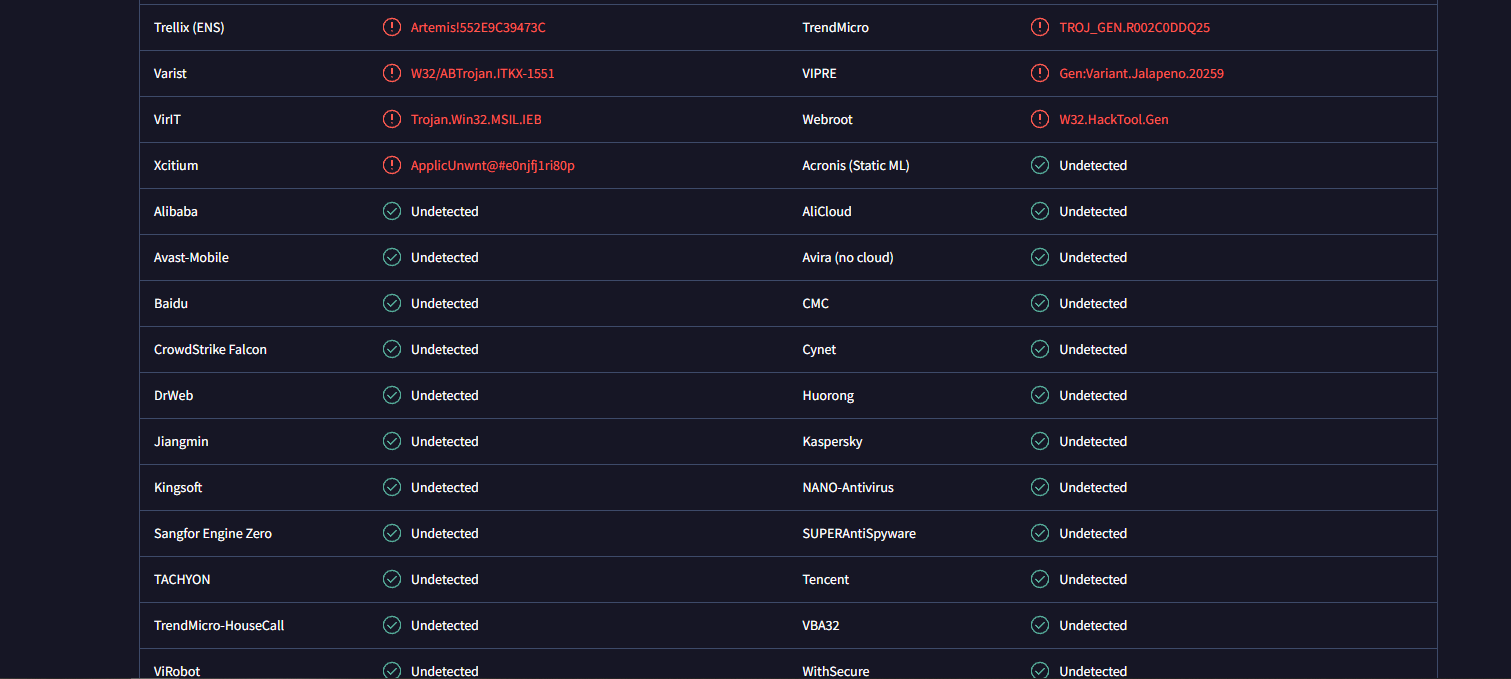The height and width of the screenshot is (679, 1511).
Task: Click Undetected result in Cynet row
Action: pyautogui.click(x=1093, y=350)
